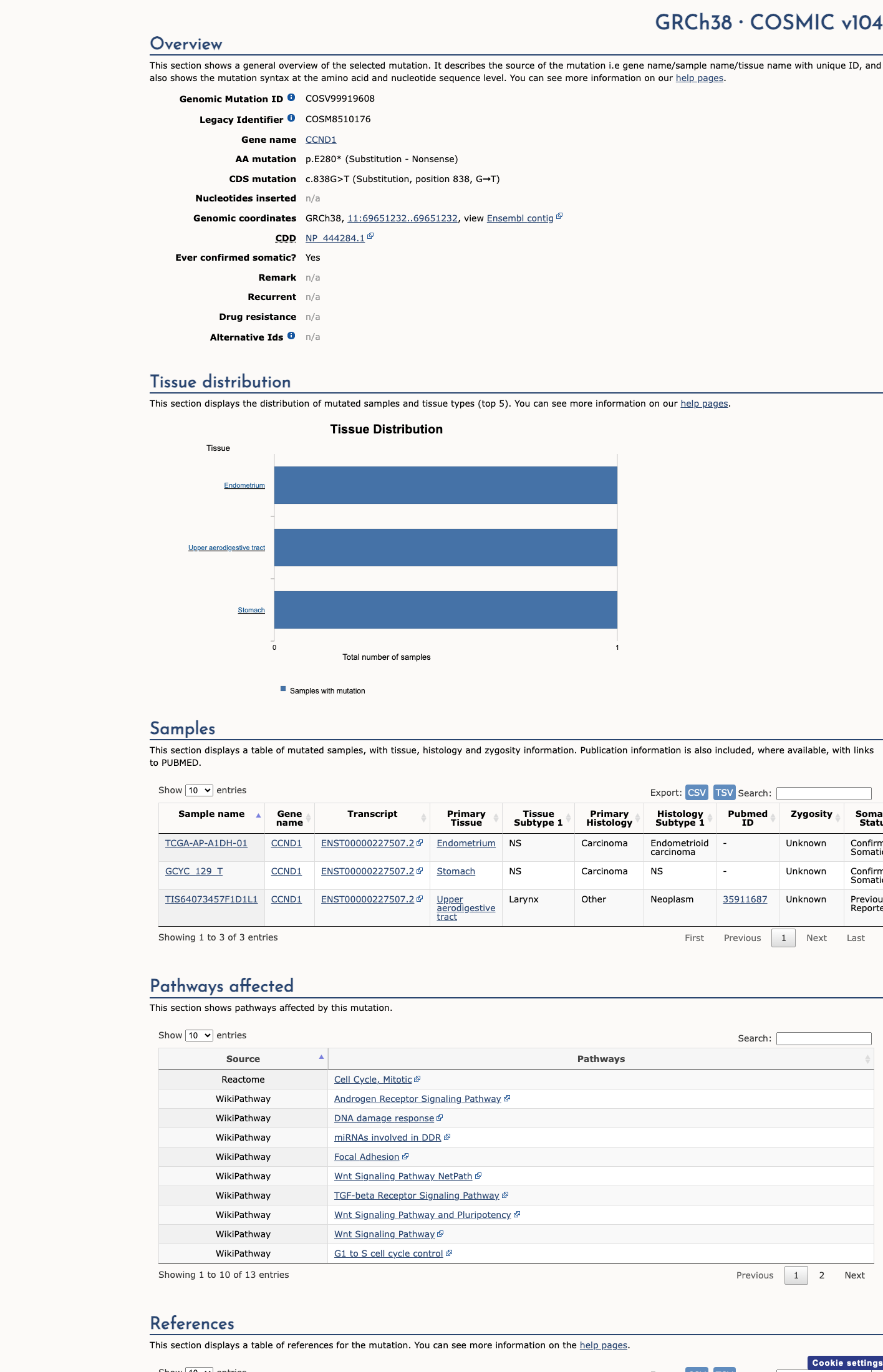Click external icon after Focal Adhesion

[x=405, y=1156]
